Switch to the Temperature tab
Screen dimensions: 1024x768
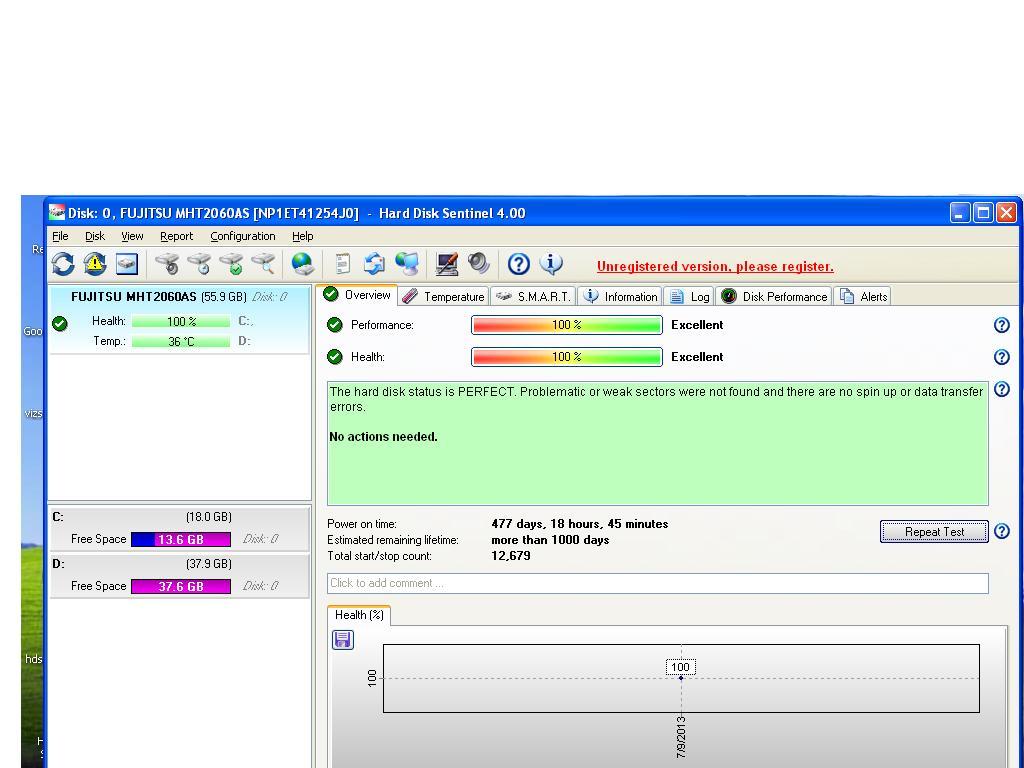pos(444,296)
